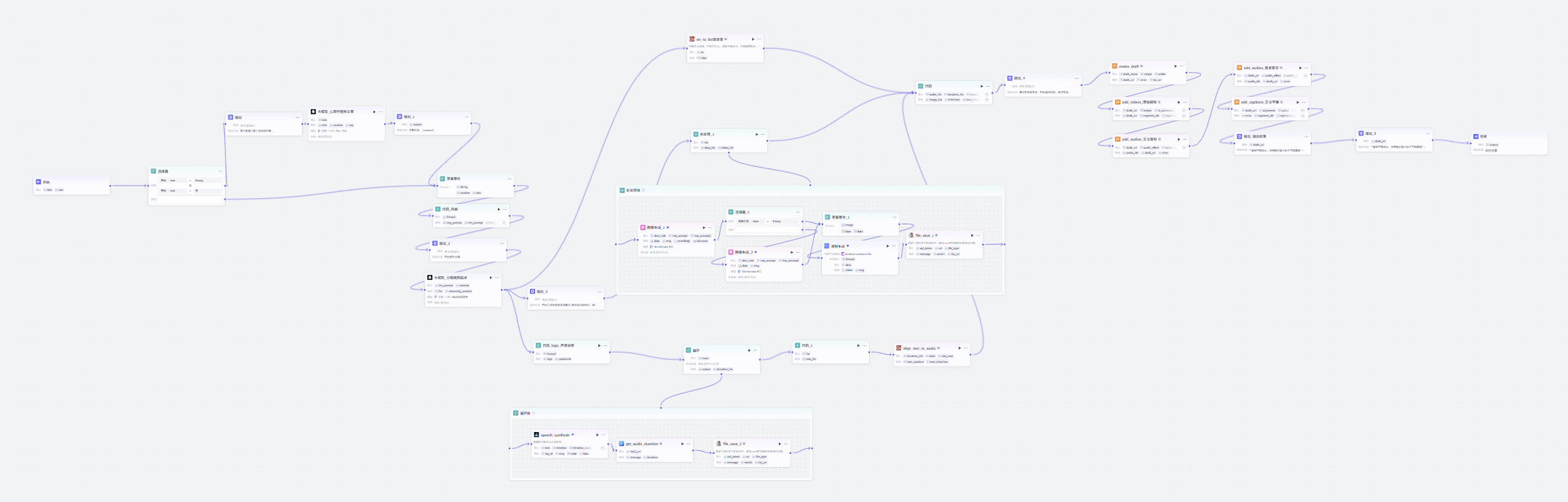This screenshot has width=1568, height=502.
Task: Open more options menu on add_videos node
Action: 1184,102
